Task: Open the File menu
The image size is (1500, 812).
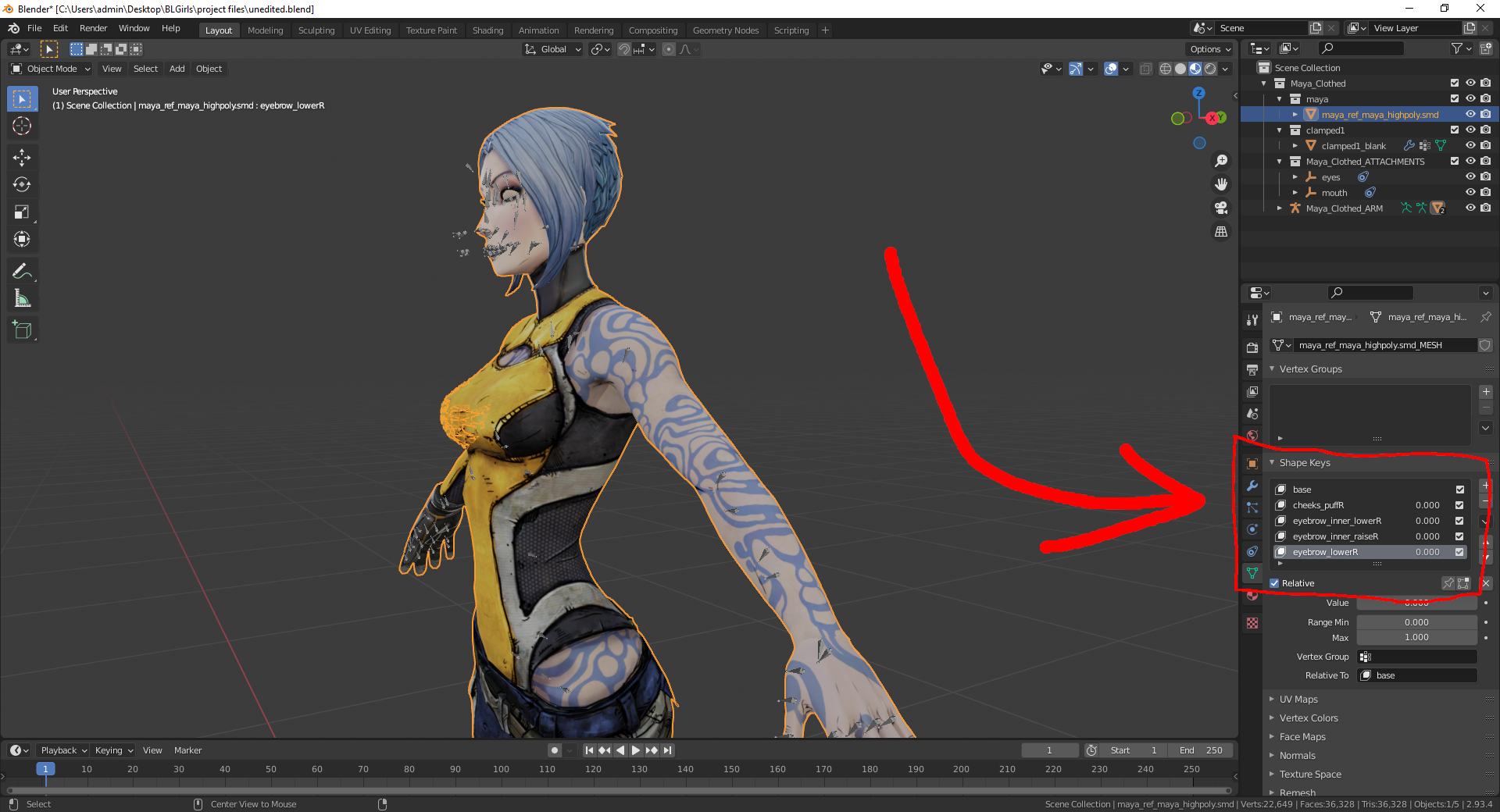Action: coord(34,28)
